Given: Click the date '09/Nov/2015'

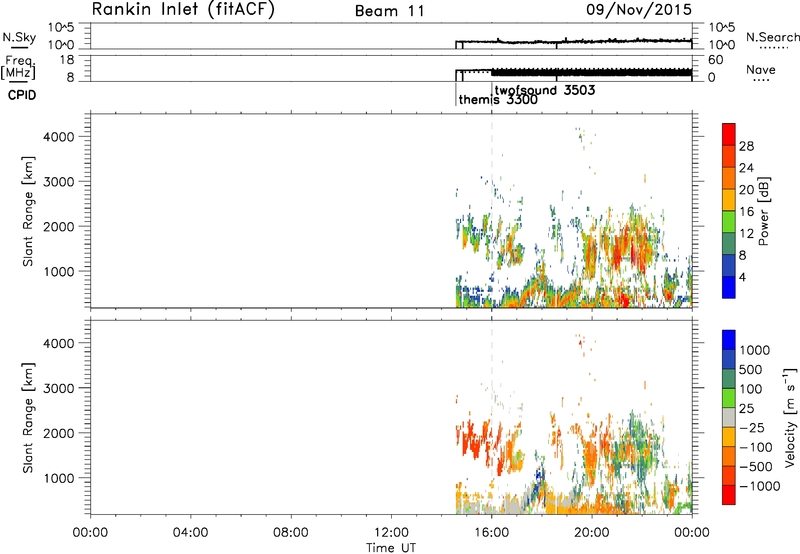Looking at the screenshot, I should tap(639, 9).
